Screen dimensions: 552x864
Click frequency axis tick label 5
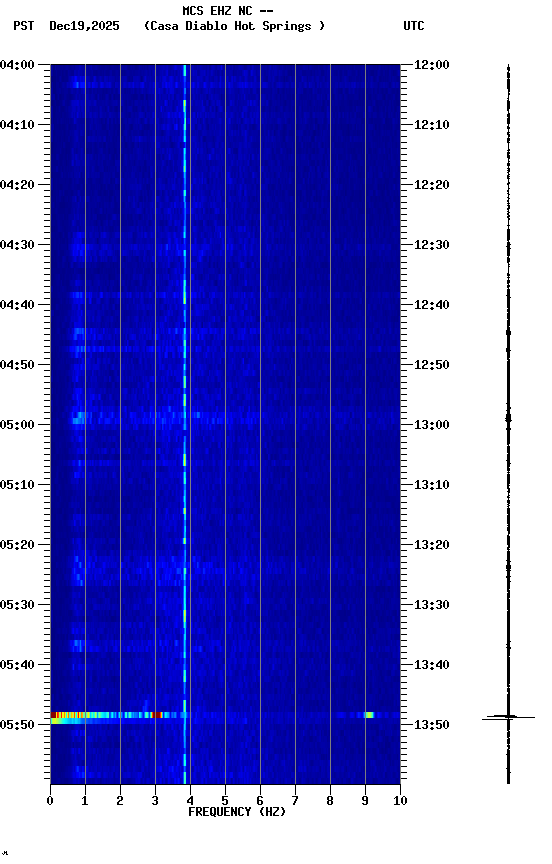[x=225, y=801]
